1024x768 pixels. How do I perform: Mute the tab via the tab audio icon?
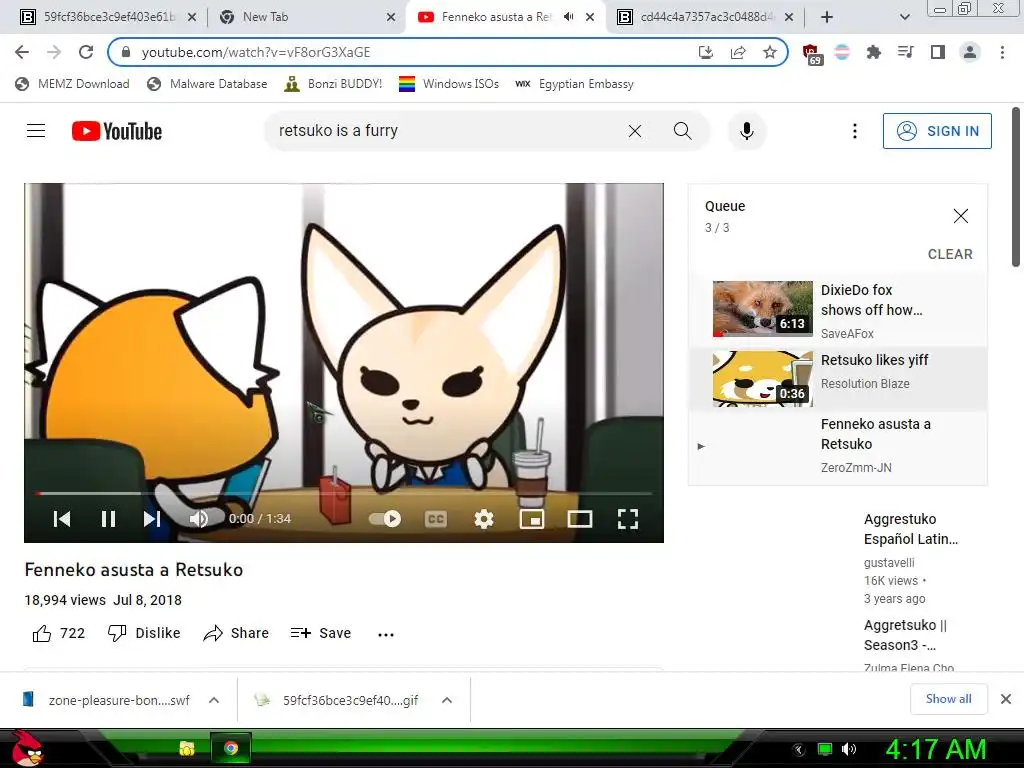[569, 17]
